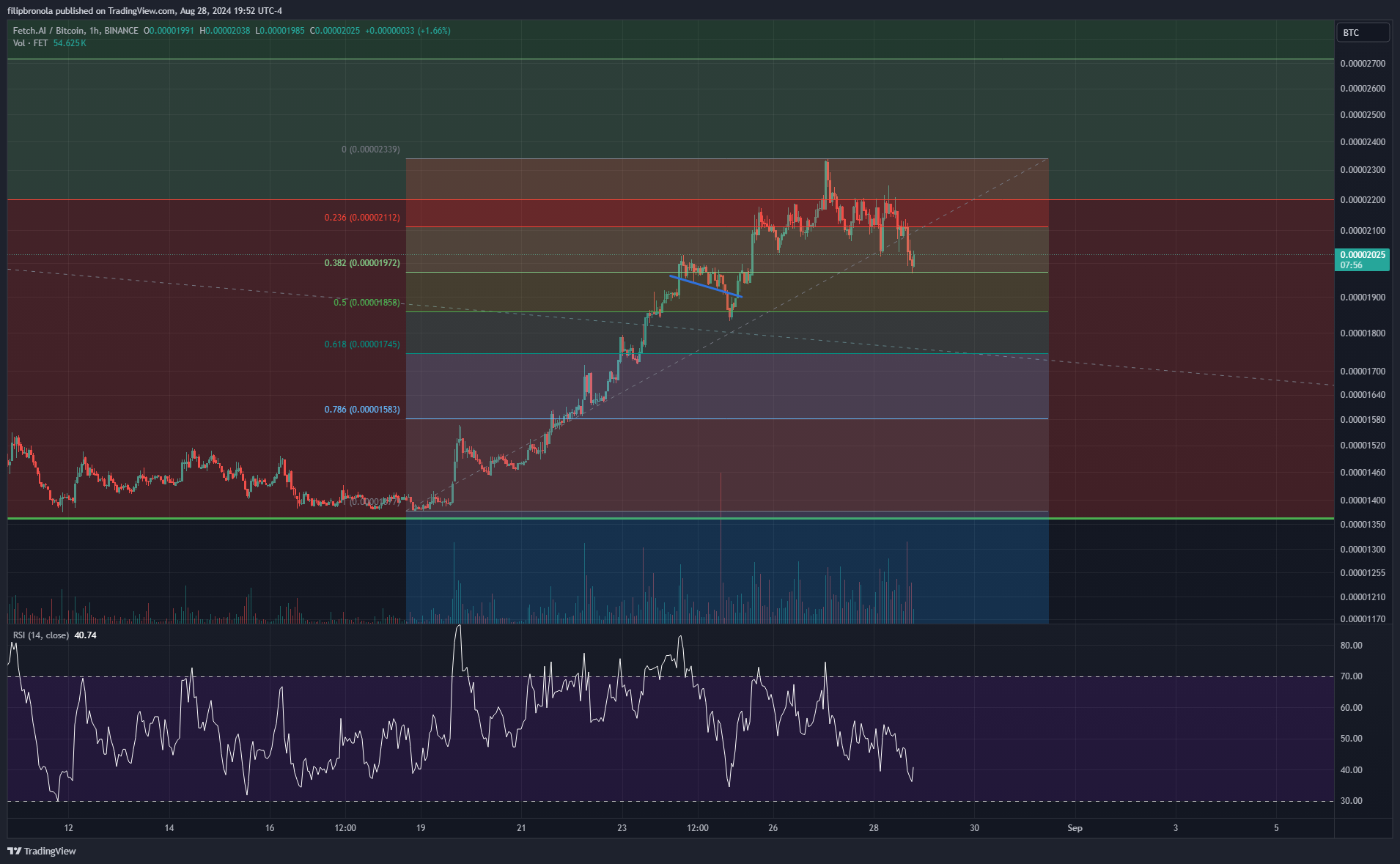Click the 0.00001800 price axis label

[1363, 333]
